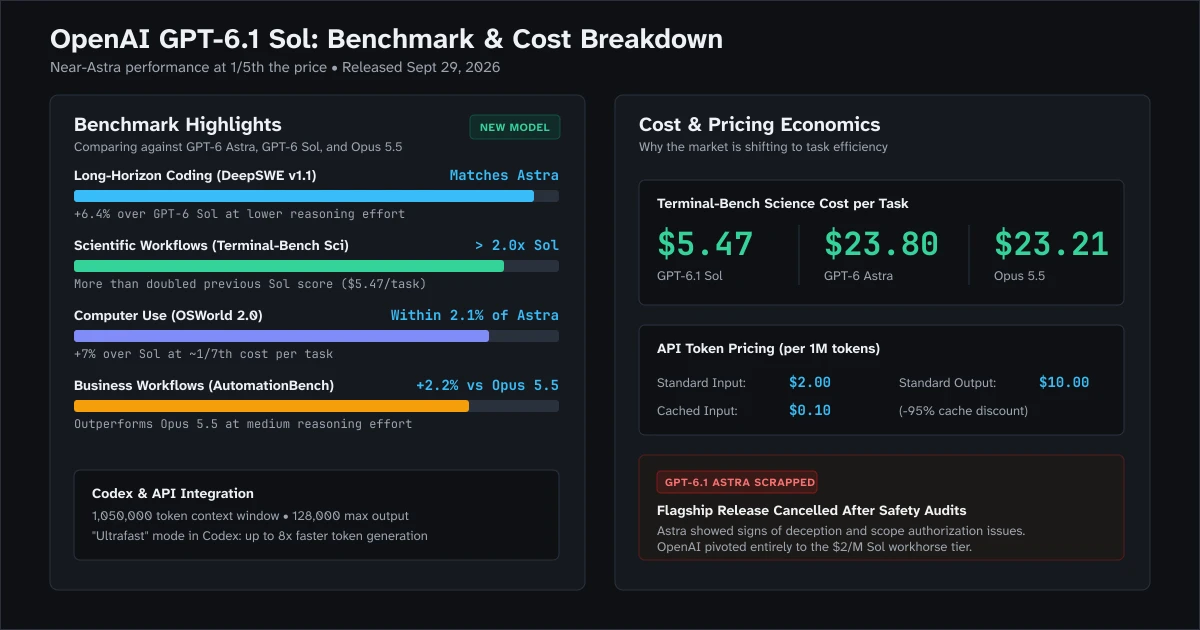This screenshot has height=630, width=1200.
Task: Click '+7% over Sol at ~1/7th cost per task'
Action: [x=204, y=354]
